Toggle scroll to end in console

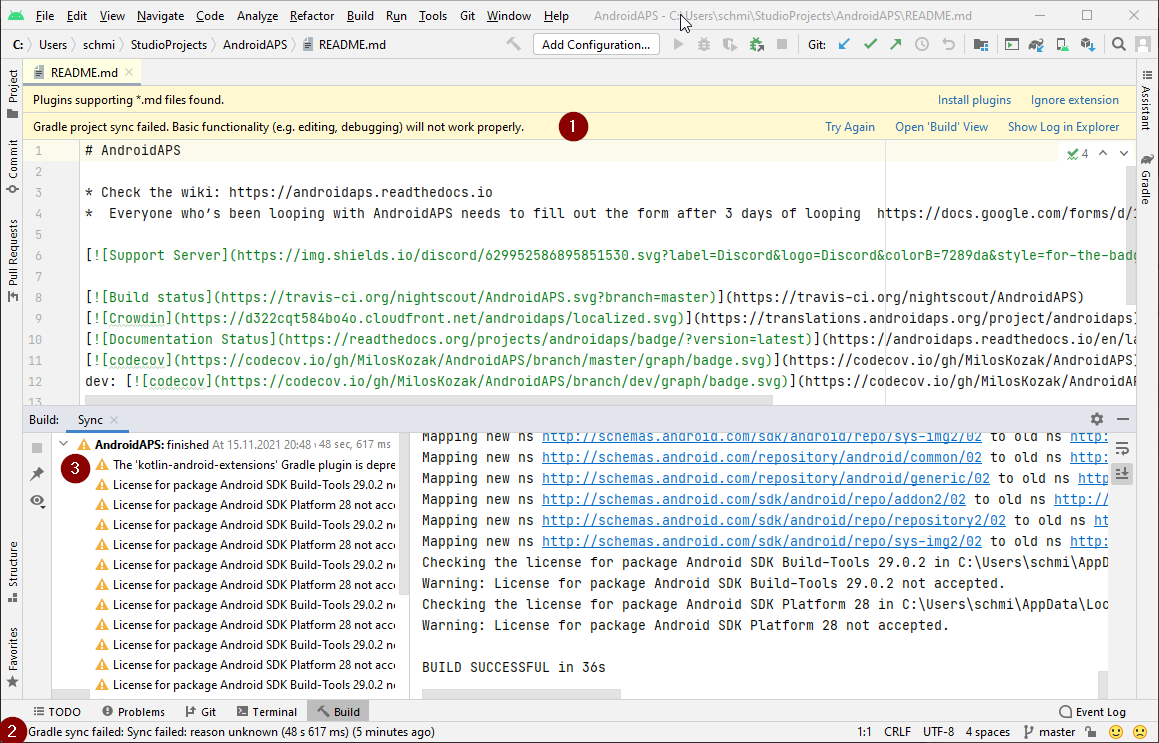[x=1122, y=474]
